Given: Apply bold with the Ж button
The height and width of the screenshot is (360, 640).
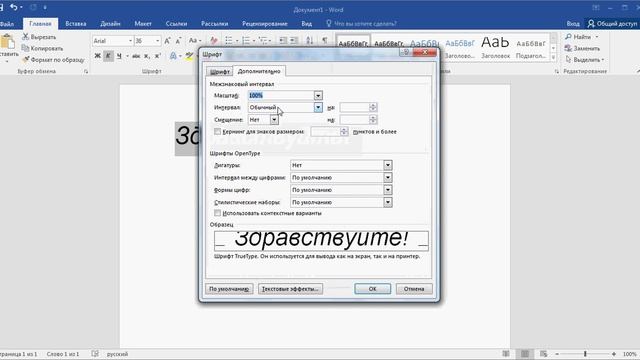Looking at the screenshot, I should click(x=98, y=56).
